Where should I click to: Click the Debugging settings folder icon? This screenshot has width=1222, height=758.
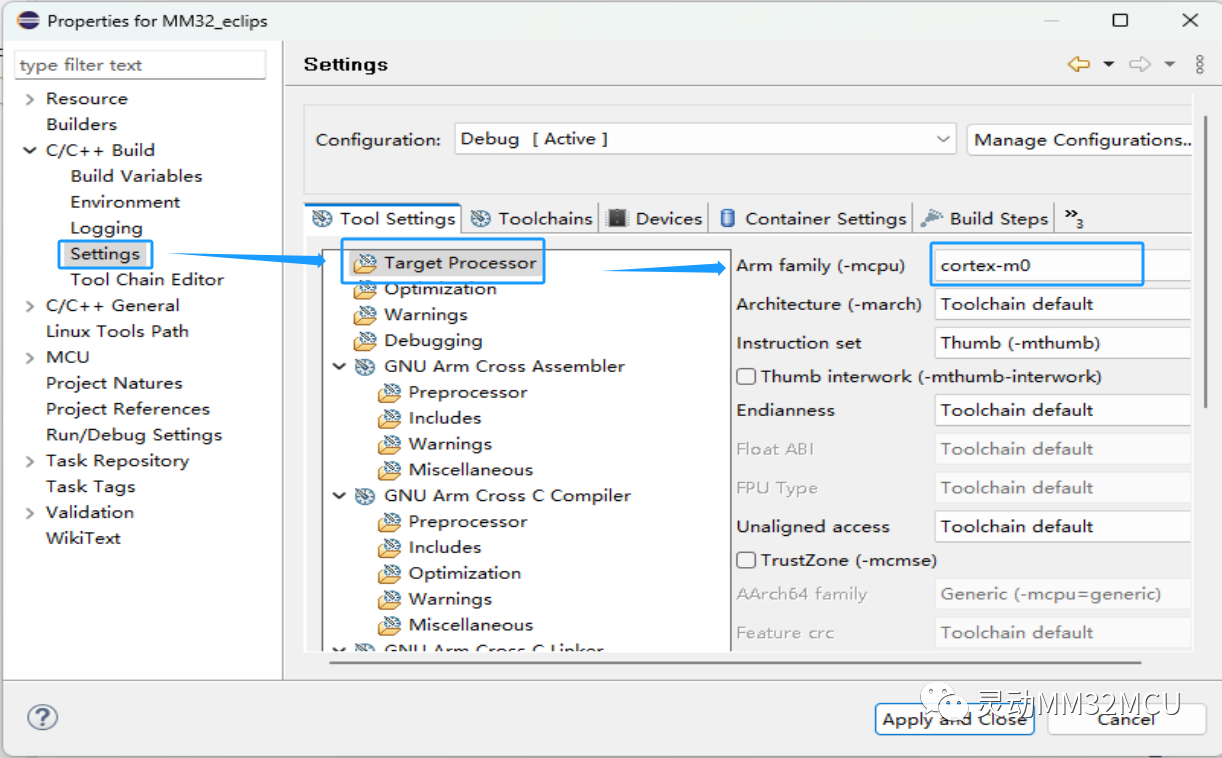coord(365,341)
